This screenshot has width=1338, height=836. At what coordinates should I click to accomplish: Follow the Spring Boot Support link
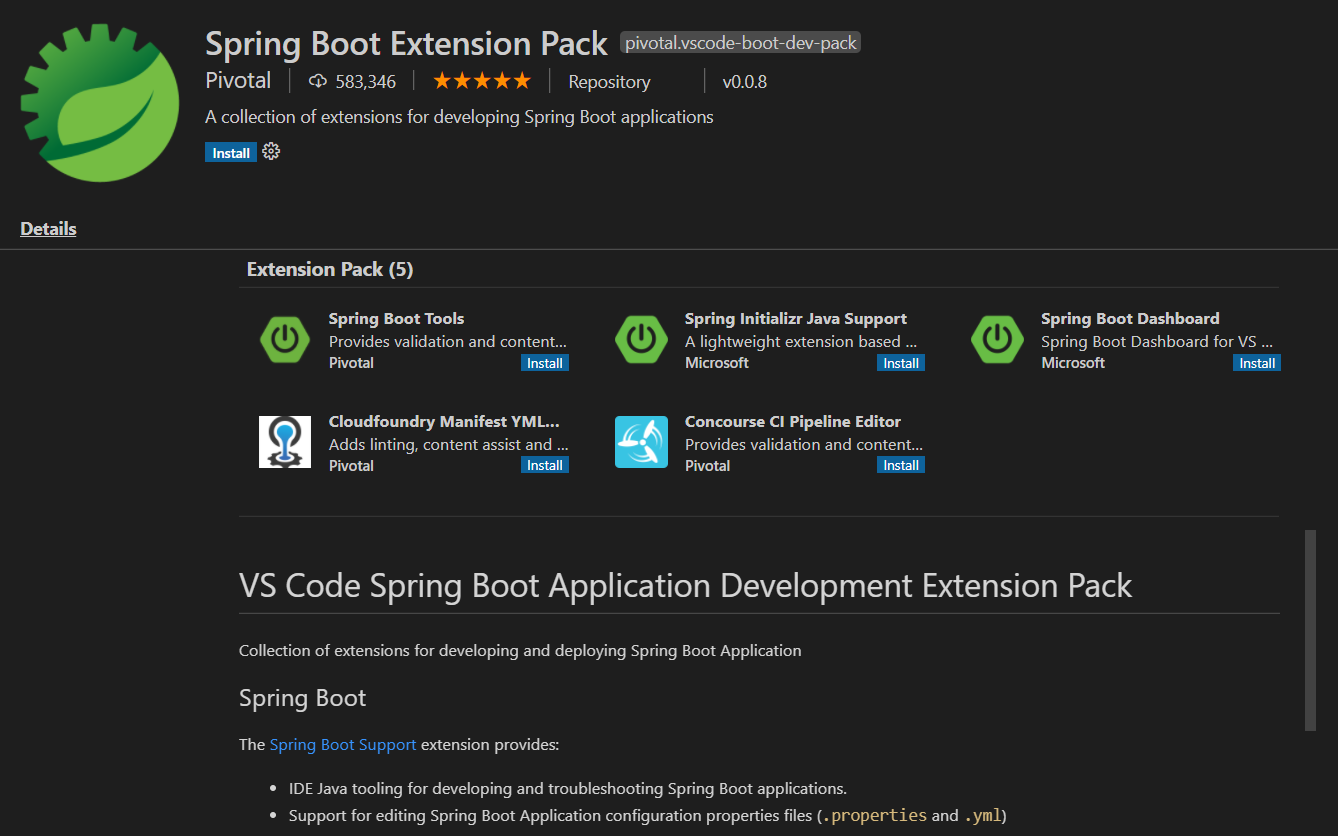(x=343, y=745)
